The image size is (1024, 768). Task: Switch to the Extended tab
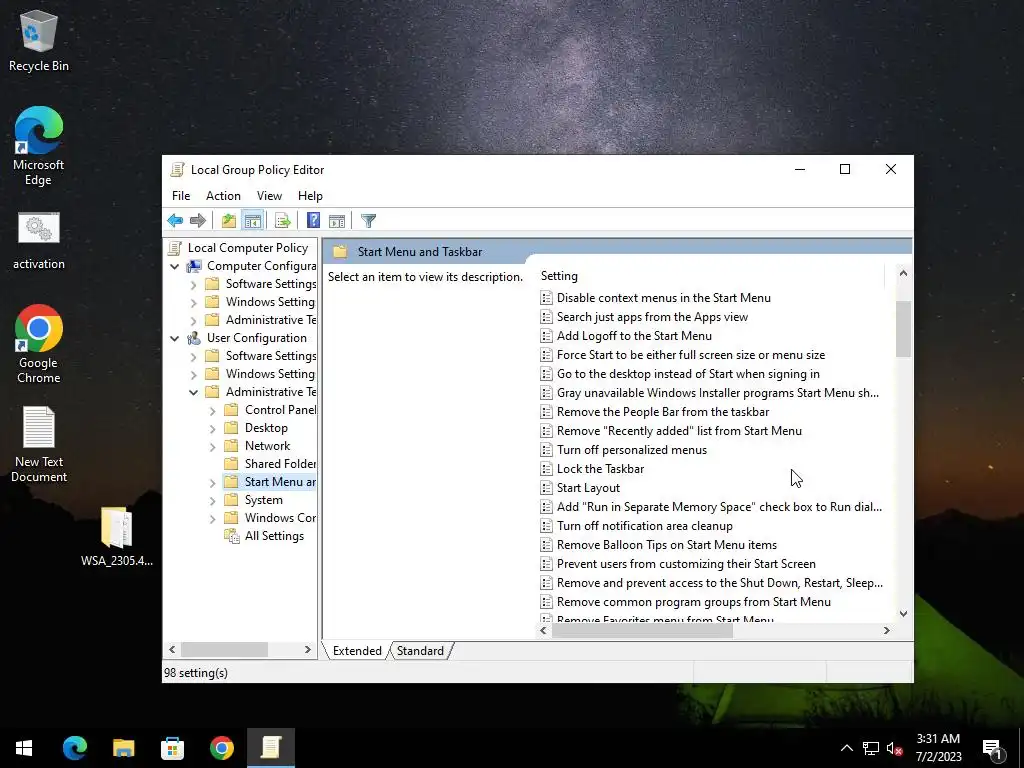[x=357, y=650]
